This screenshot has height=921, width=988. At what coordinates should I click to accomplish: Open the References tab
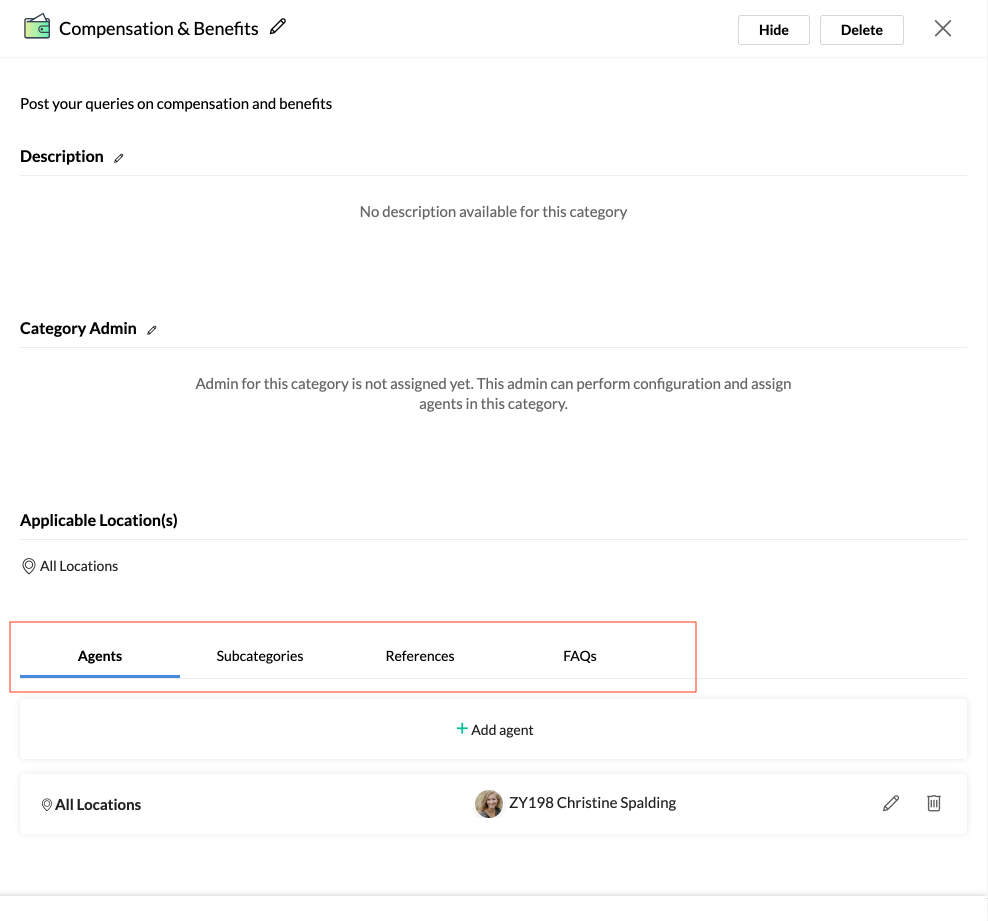click(420, 656)
